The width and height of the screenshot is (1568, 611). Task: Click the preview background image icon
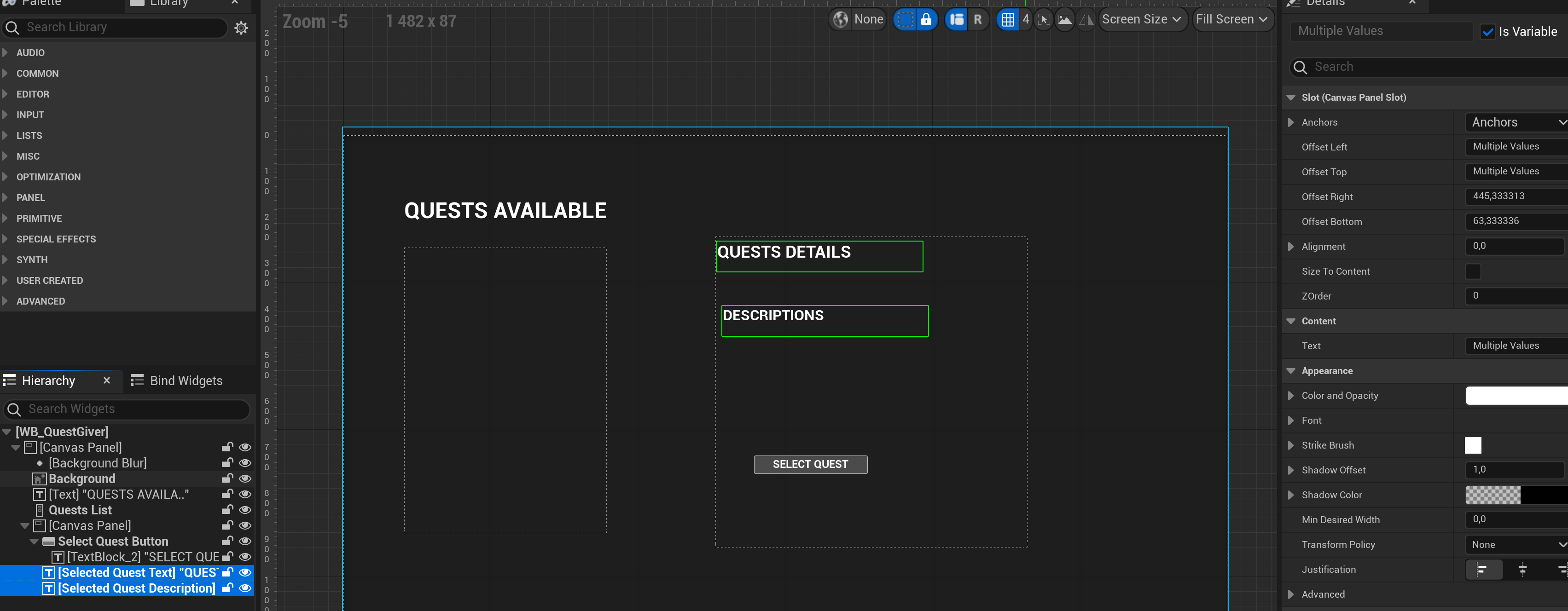(x=1065, y=19)
